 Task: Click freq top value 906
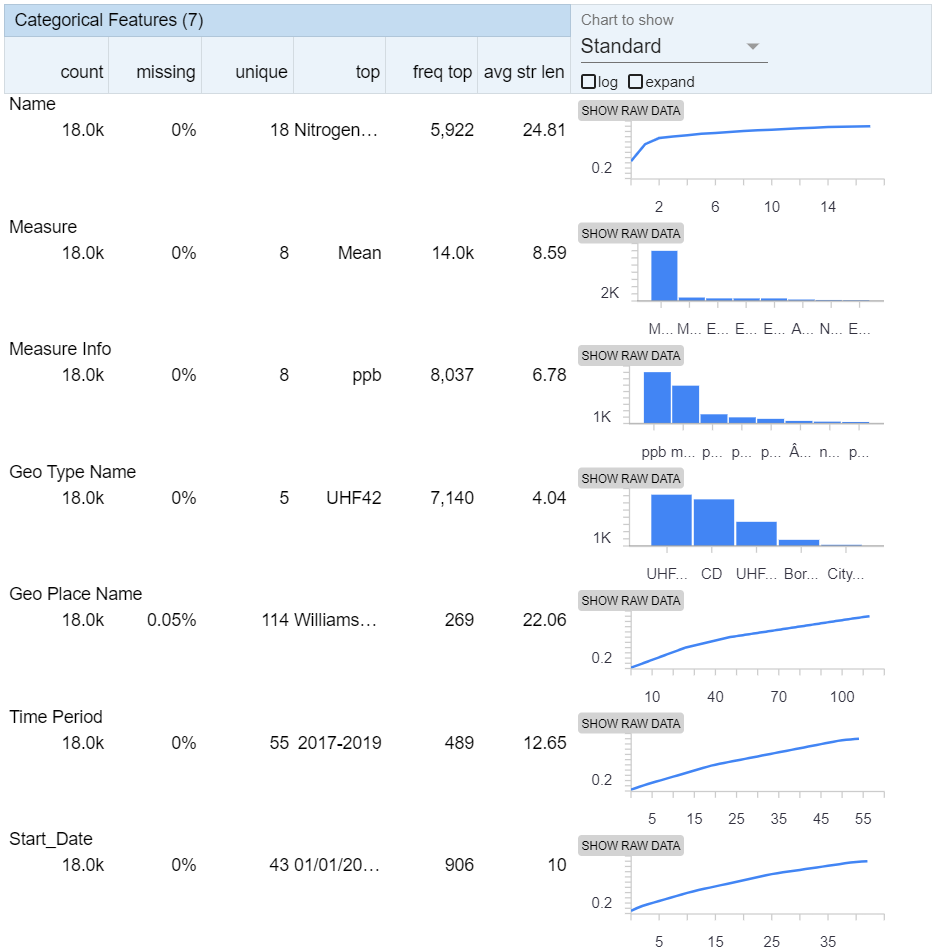coord(459,865)
